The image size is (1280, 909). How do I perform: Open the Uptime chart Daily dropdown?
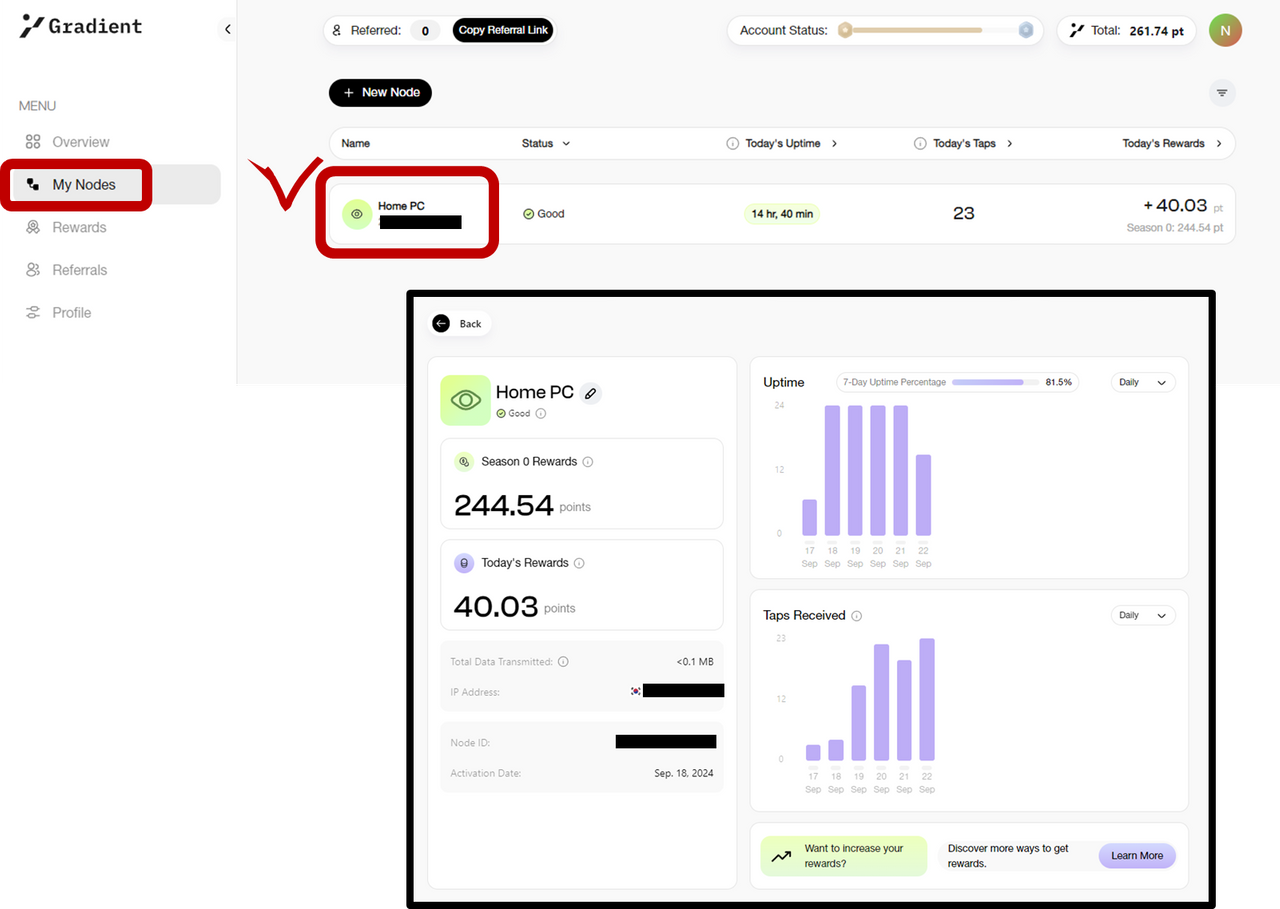[1143, 382]
